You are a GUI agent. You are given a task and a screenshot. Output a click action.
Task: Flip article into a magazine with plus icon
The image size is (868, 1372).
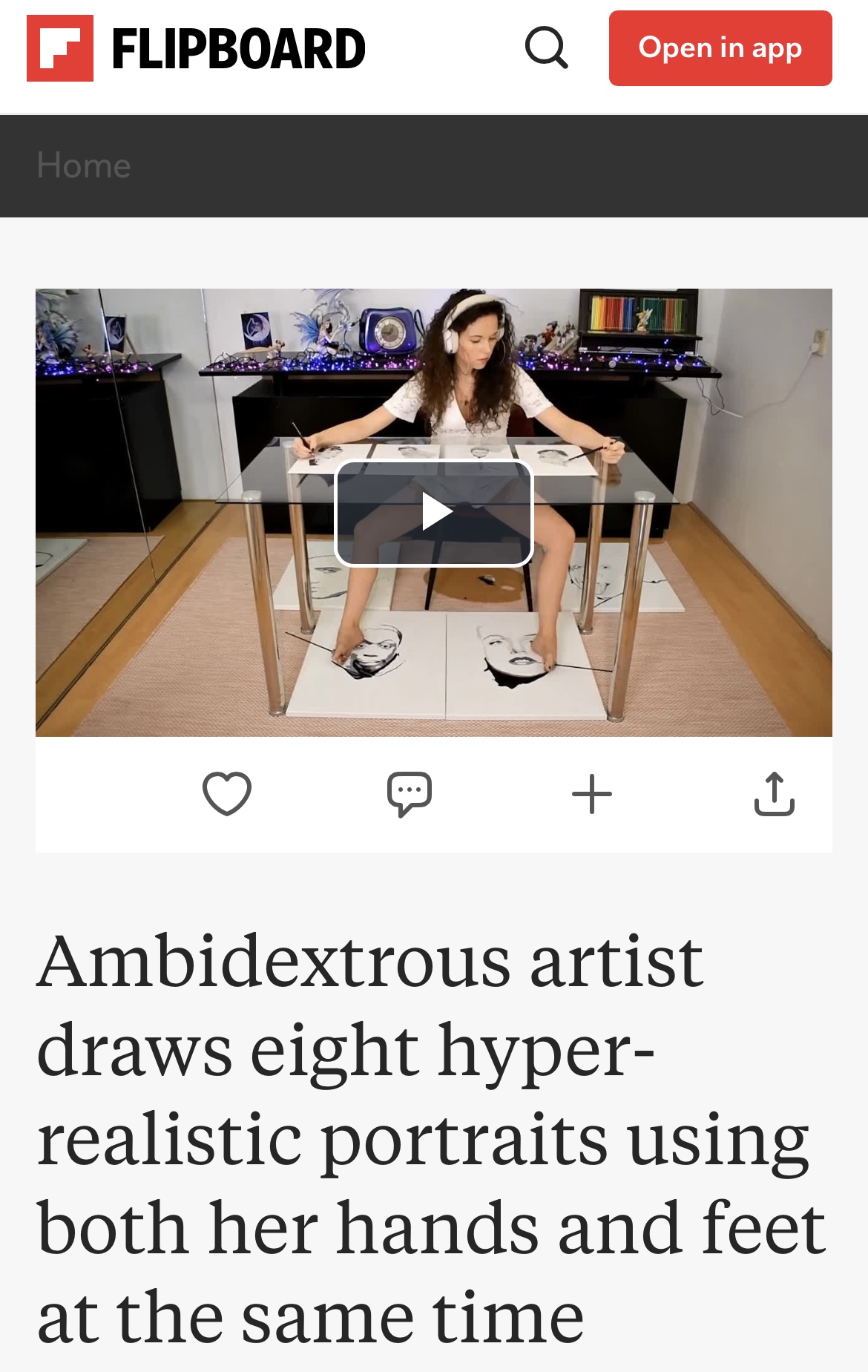pos(592,795)
